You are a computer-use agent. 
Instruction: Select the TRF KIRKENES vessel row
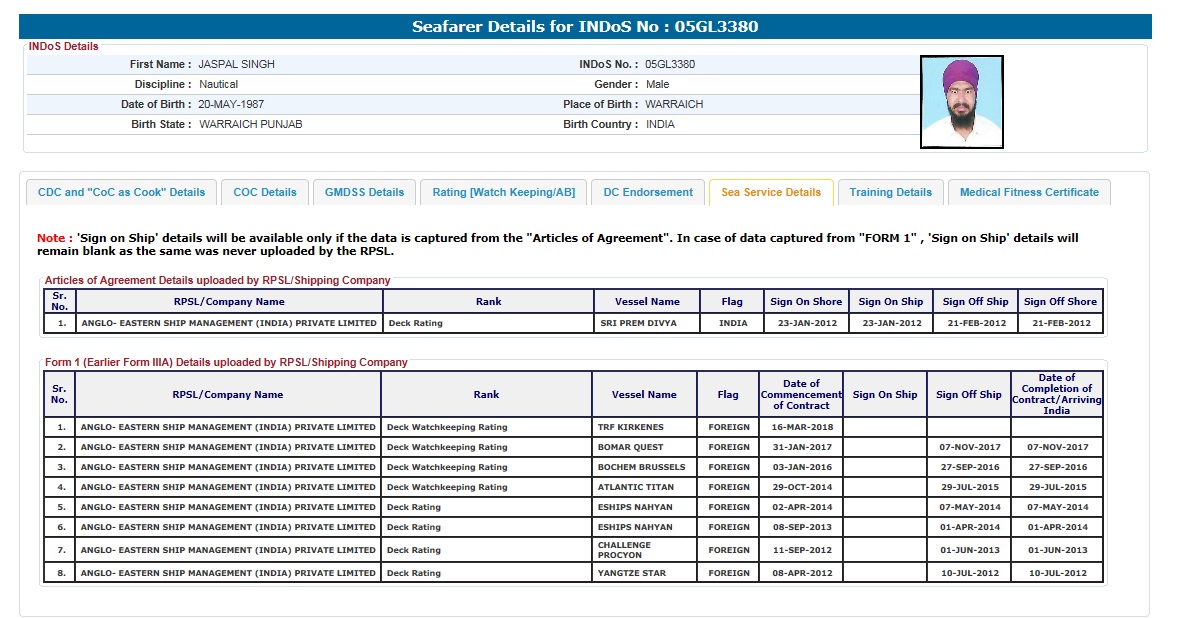630,427
